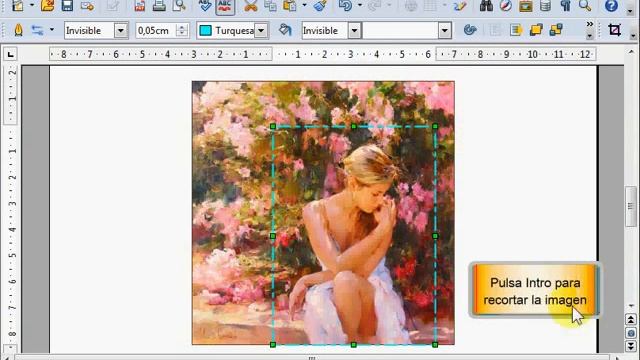This screenshot has width=640, height=360.
Task: Save the document with floppy icon
Action: [67, 5]
